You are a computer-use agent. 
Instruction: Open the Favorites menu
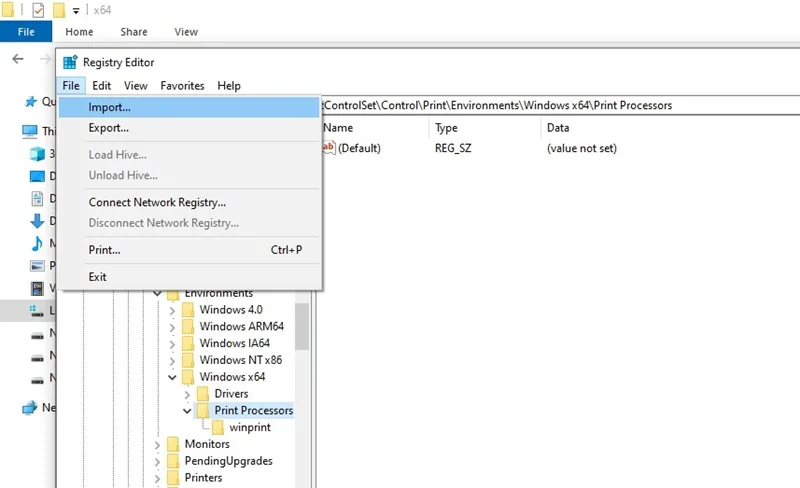(182, 86)
